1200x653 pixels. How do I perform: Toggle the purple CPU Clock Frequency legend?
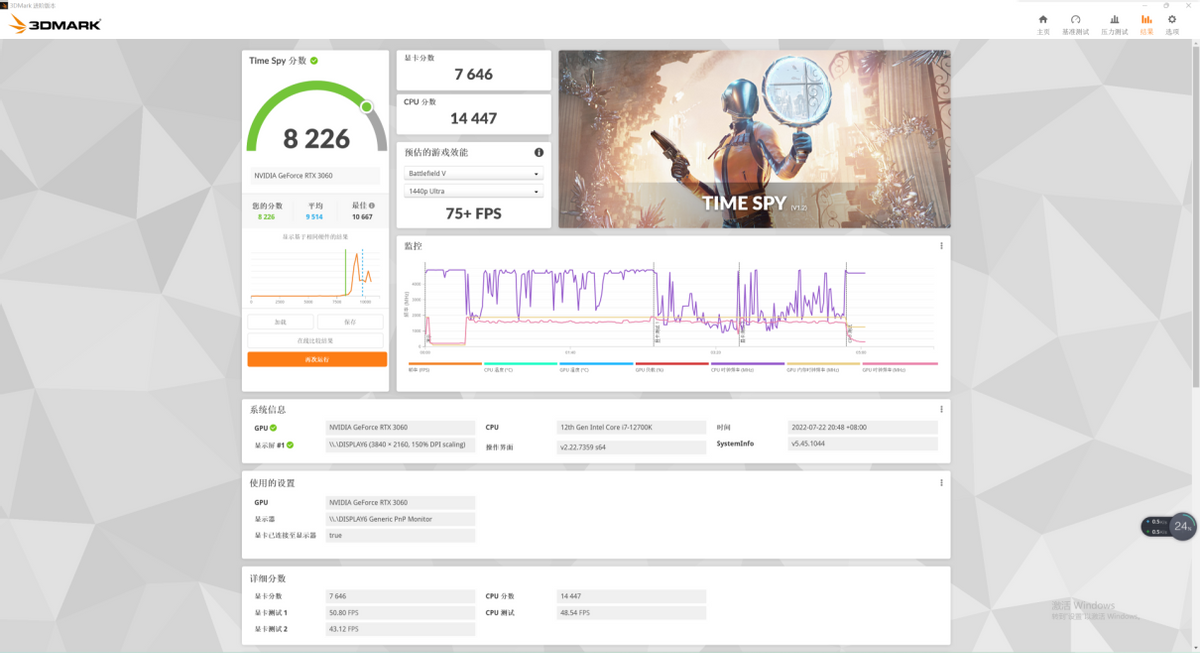[x=747, y=367]
